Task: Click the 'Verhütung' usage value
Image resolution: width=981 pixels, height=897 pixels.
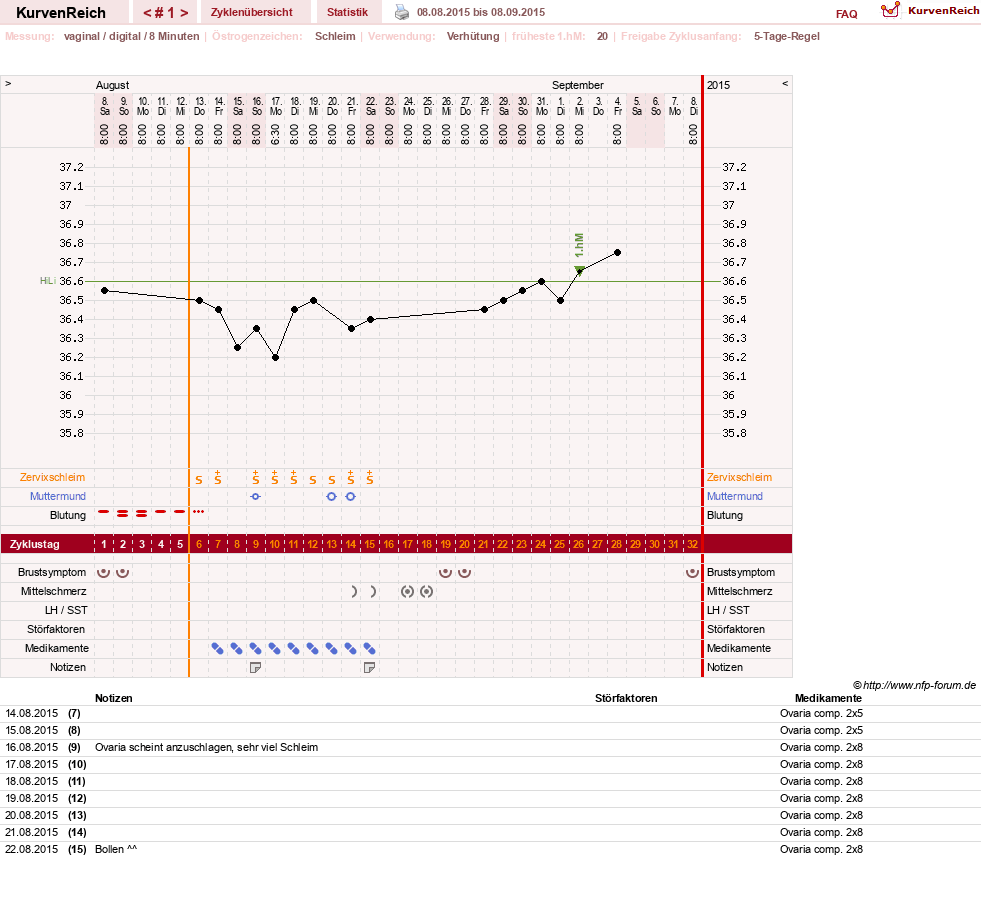Action: coord(473,36)
